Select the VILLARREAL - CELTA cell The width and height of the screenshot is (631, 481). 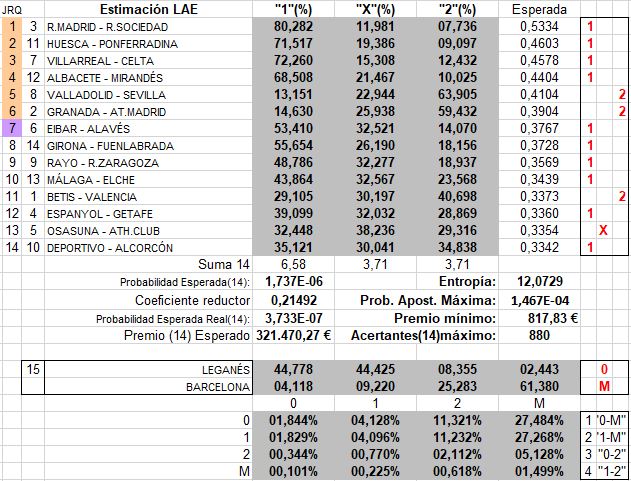[148, 61]
